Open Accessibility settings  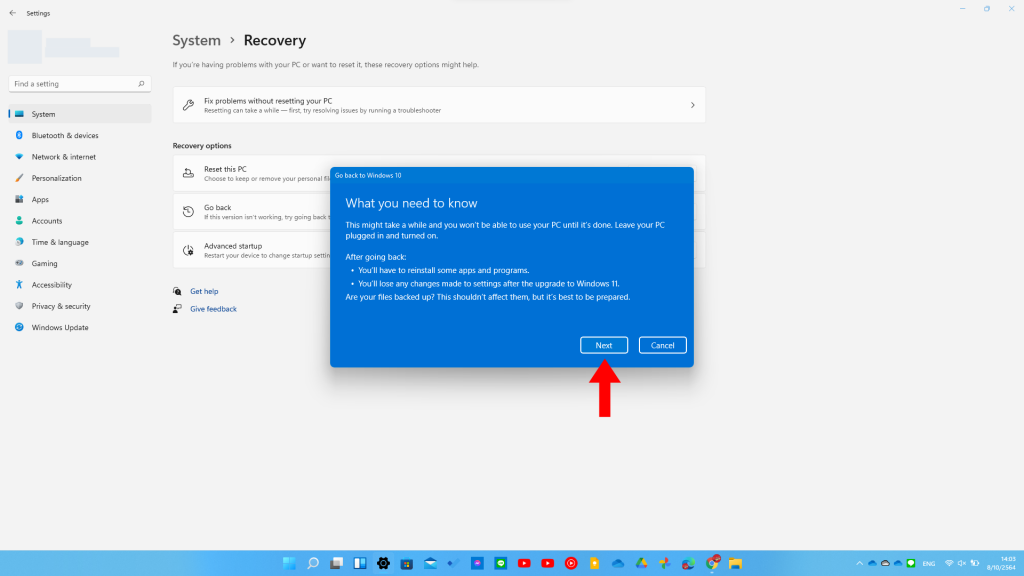80,285
